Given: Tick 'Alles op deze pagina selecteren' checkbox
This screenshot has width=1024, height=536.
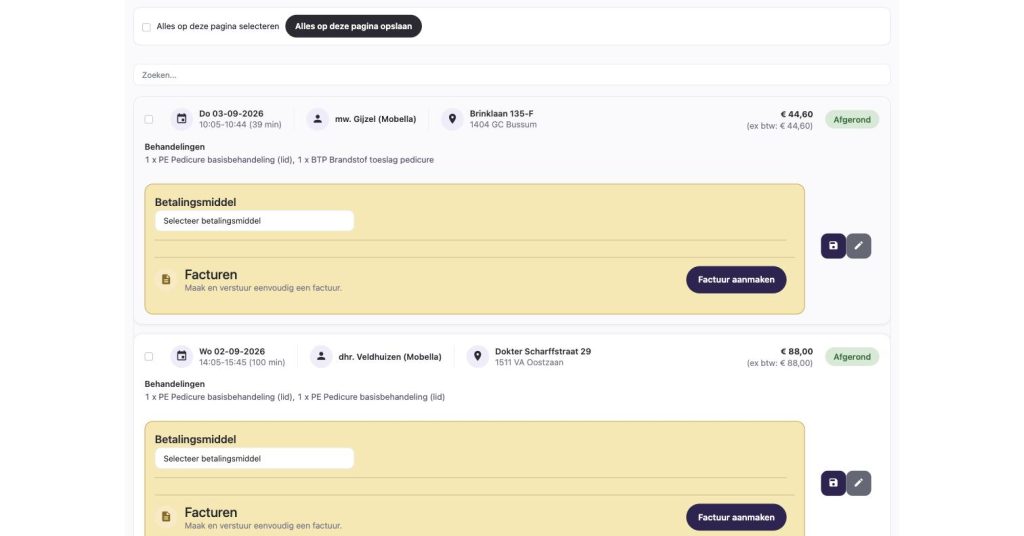Looking at the screenshot, I should (x=146, y=27).
